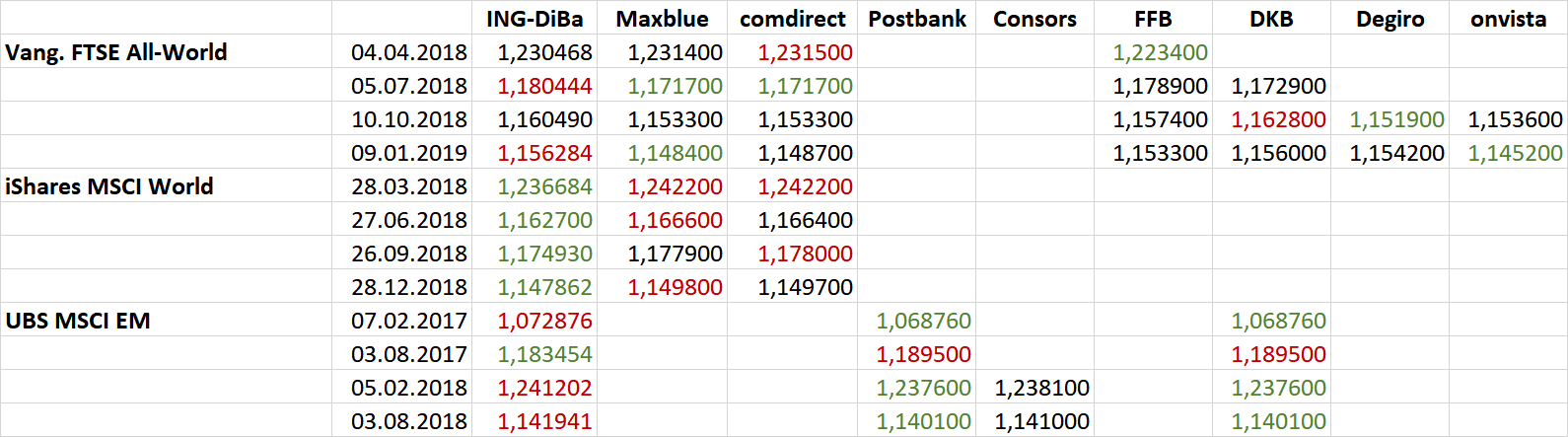Select the green Degiro value 1,151900
Viewport: 1568px width, 437px height.
click(1396, 119)
